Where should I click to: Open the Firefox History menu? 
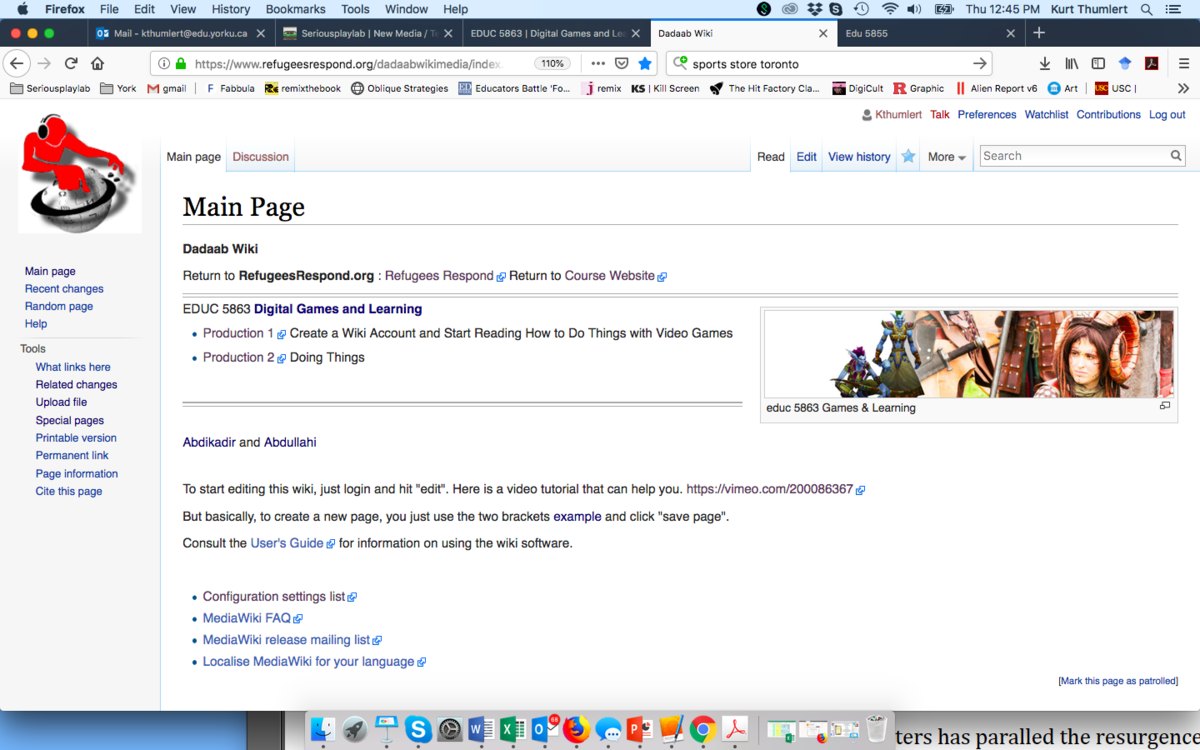point(231,9)
